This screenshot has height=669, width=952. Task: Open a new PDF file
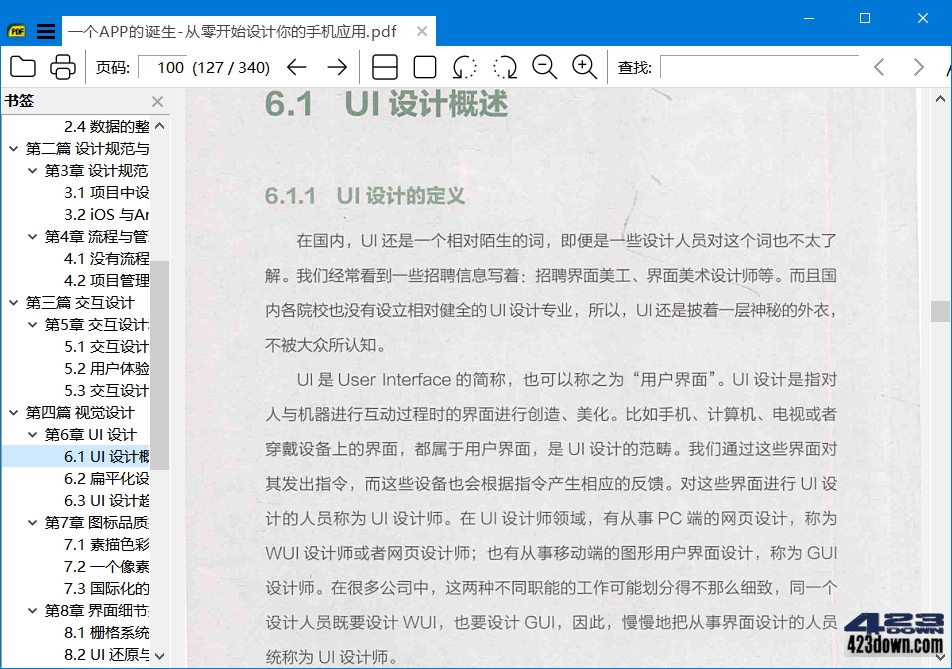pyautogui.click(x=23, y=67)
